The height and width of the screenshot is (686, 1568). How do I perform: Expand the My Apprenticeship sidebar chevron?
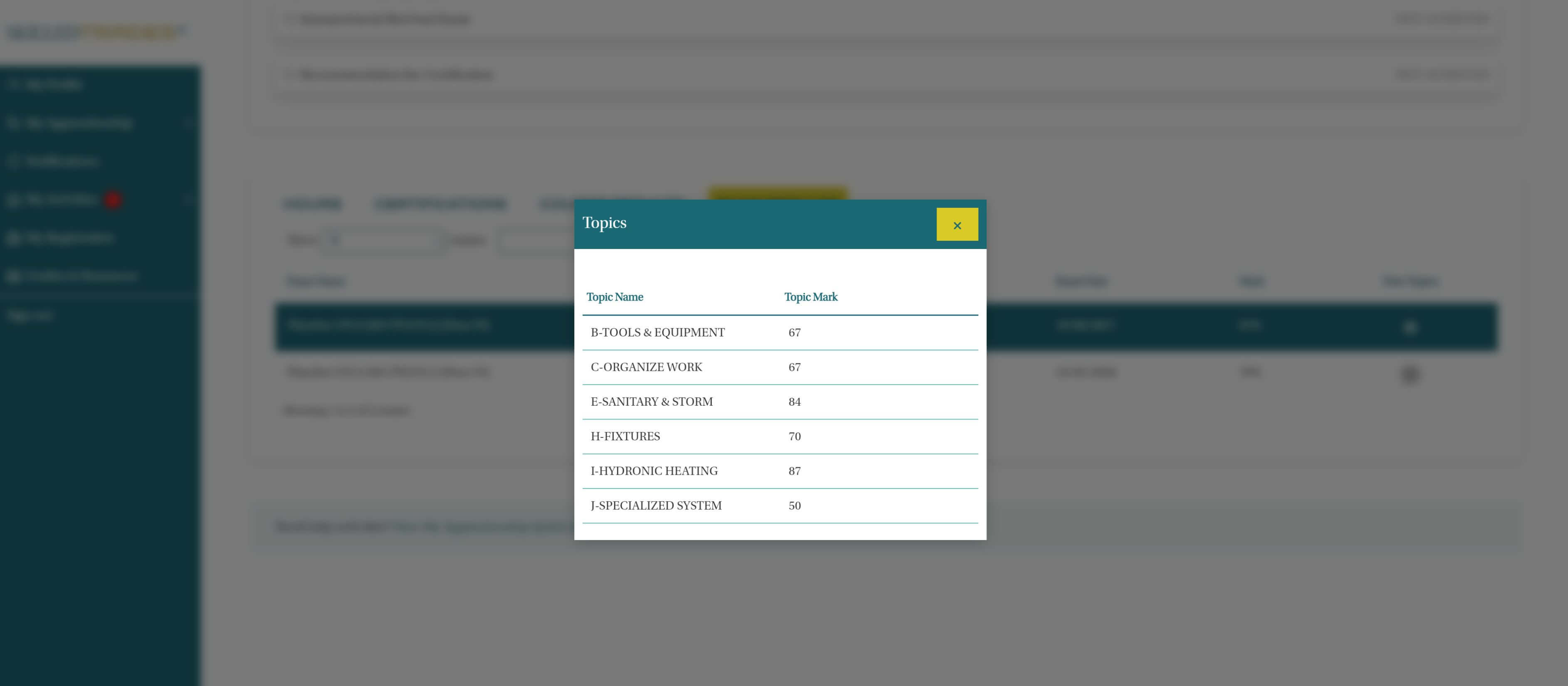(x=189, y=123)
